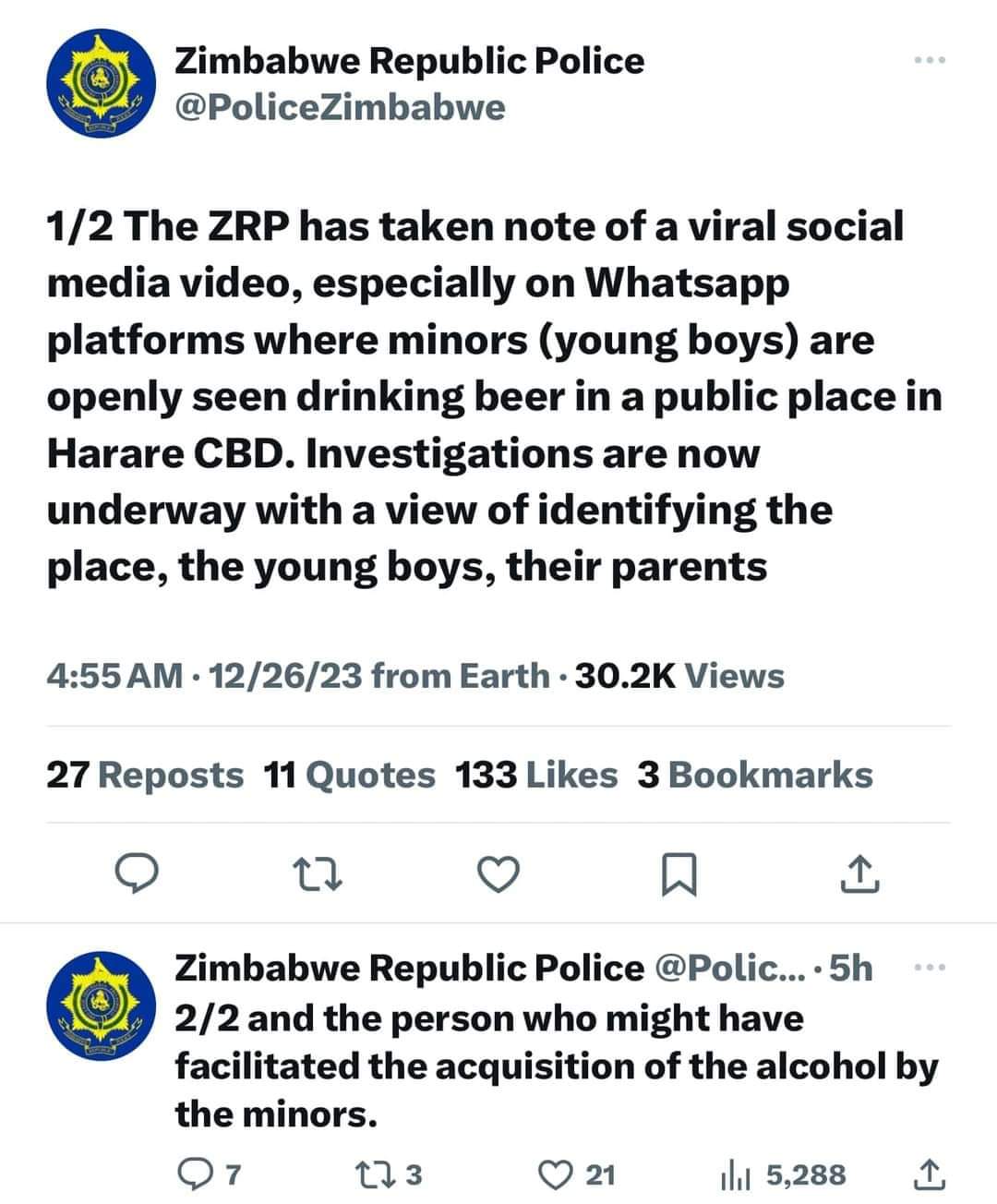Reply to 2/2 tweet with 7 comments
997x1204 pixels.
click(x=209, y=1174)
